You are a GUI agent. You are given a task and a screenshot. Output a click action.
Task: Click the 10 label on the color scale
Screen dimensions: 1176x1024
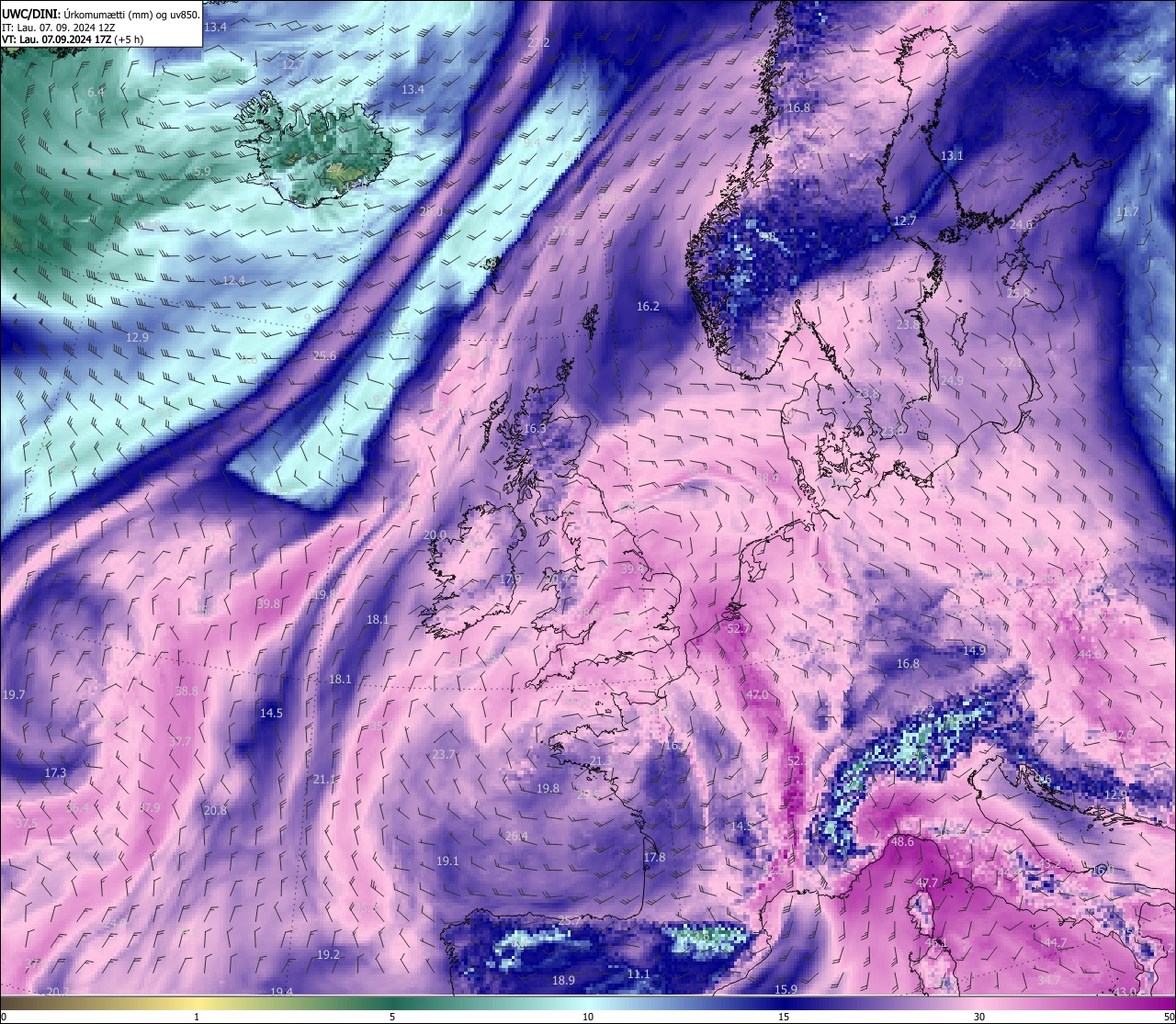pos(588,1017)
